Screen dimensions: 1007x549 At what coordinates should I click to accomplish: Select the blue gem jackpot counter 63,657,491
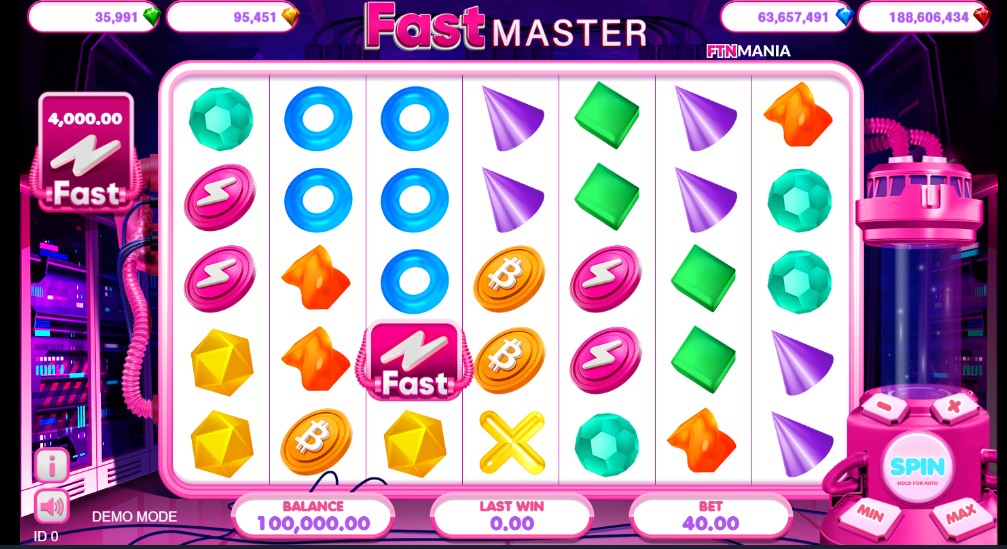tap(787, 17)
